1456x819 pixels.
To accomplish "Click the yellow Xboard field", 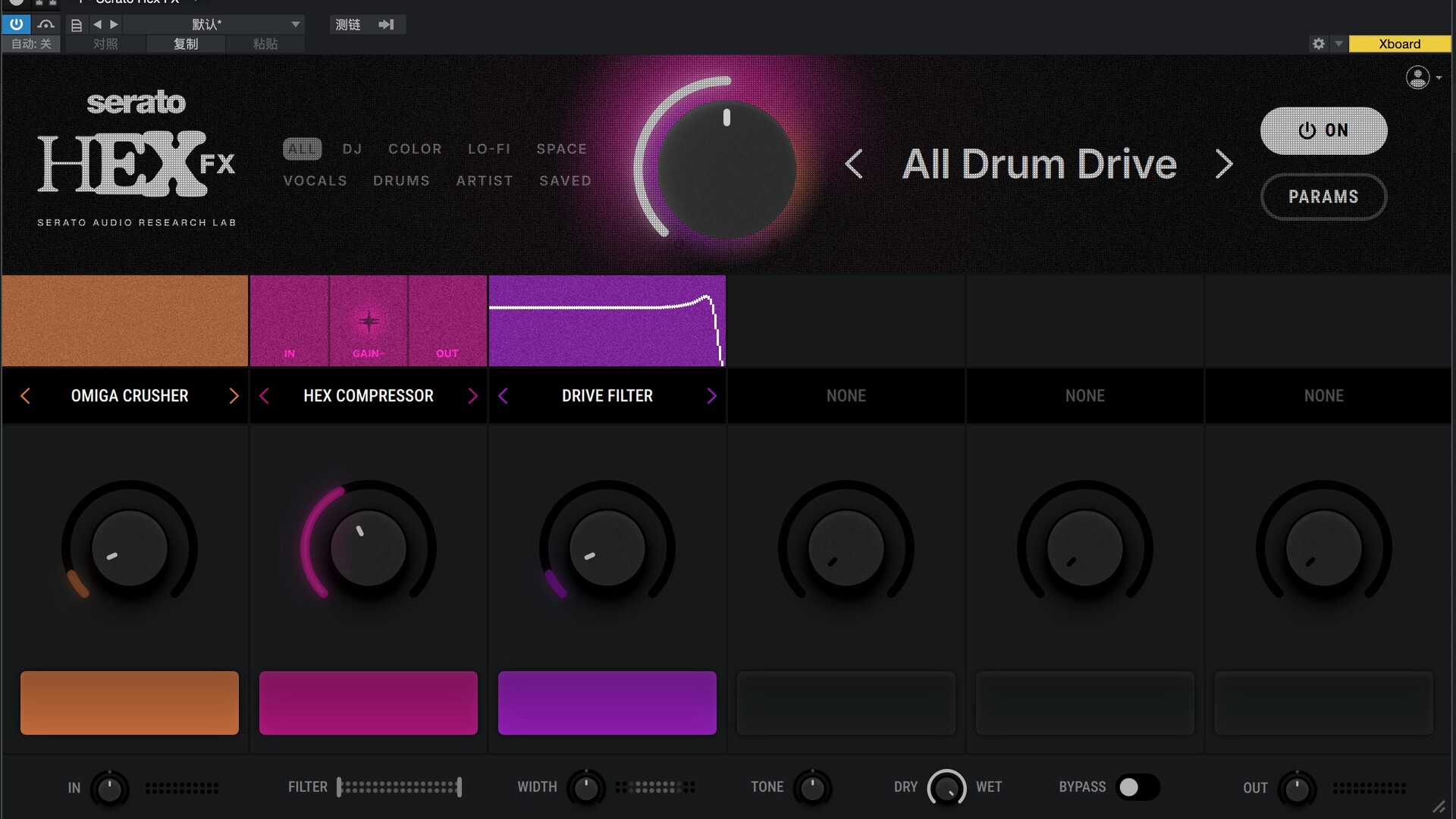I will [x=1399, y=44].
